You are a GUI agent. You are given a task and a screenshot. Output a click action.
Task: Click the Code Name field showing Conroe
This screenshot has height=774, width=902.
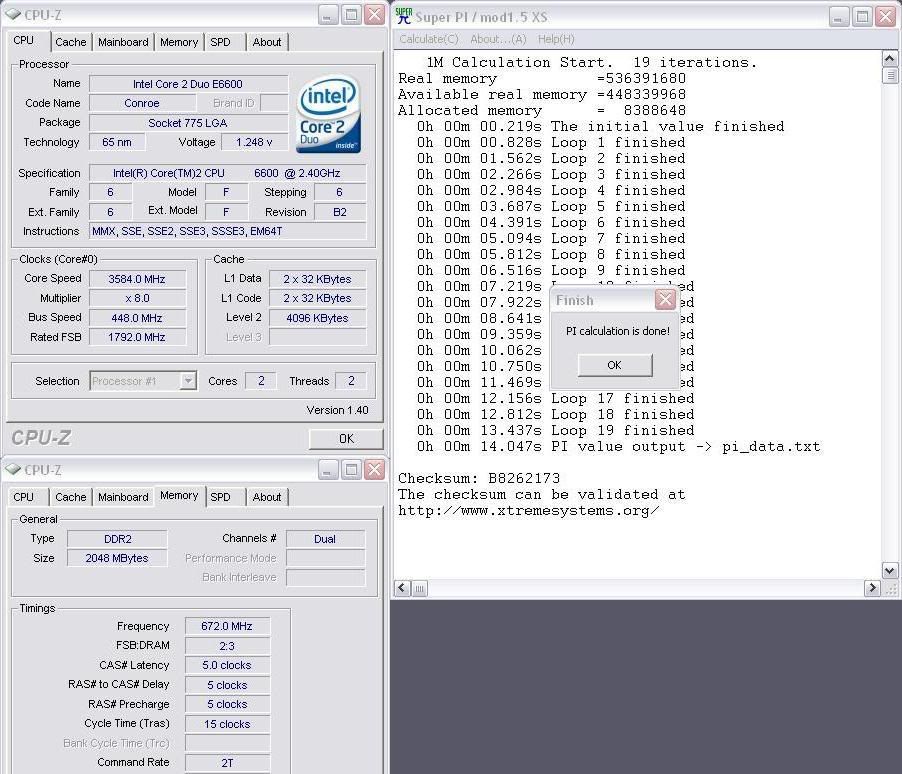tap(142, 103)
